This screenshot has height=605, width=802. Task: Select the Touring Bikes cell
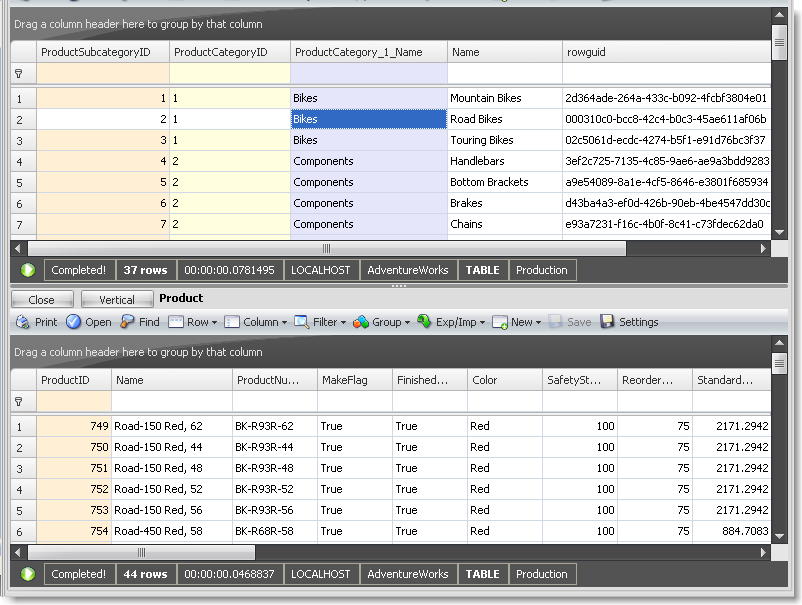click(x=505, y=140)
